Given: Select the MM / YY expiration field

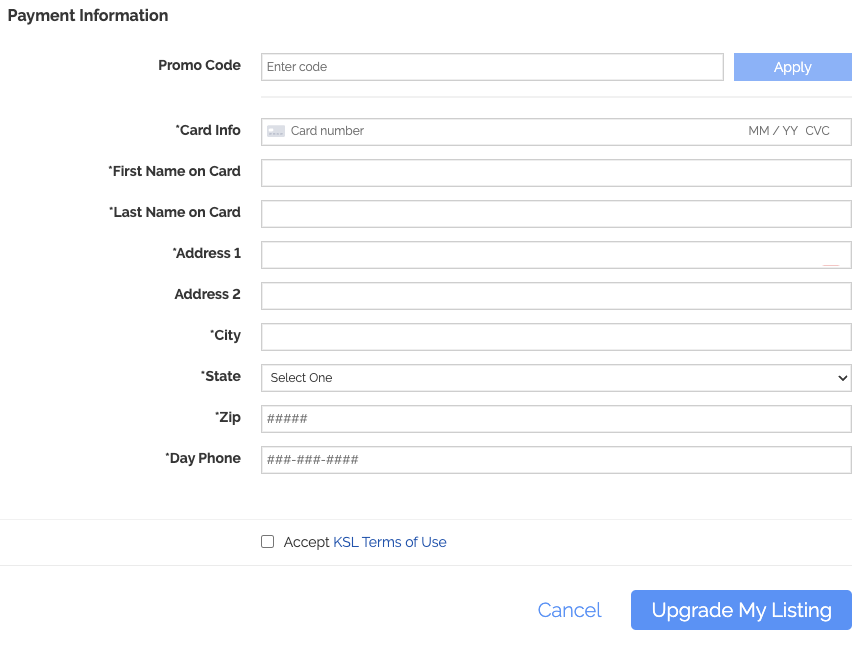Looking at the screenshot, I should tap(773, 131).
